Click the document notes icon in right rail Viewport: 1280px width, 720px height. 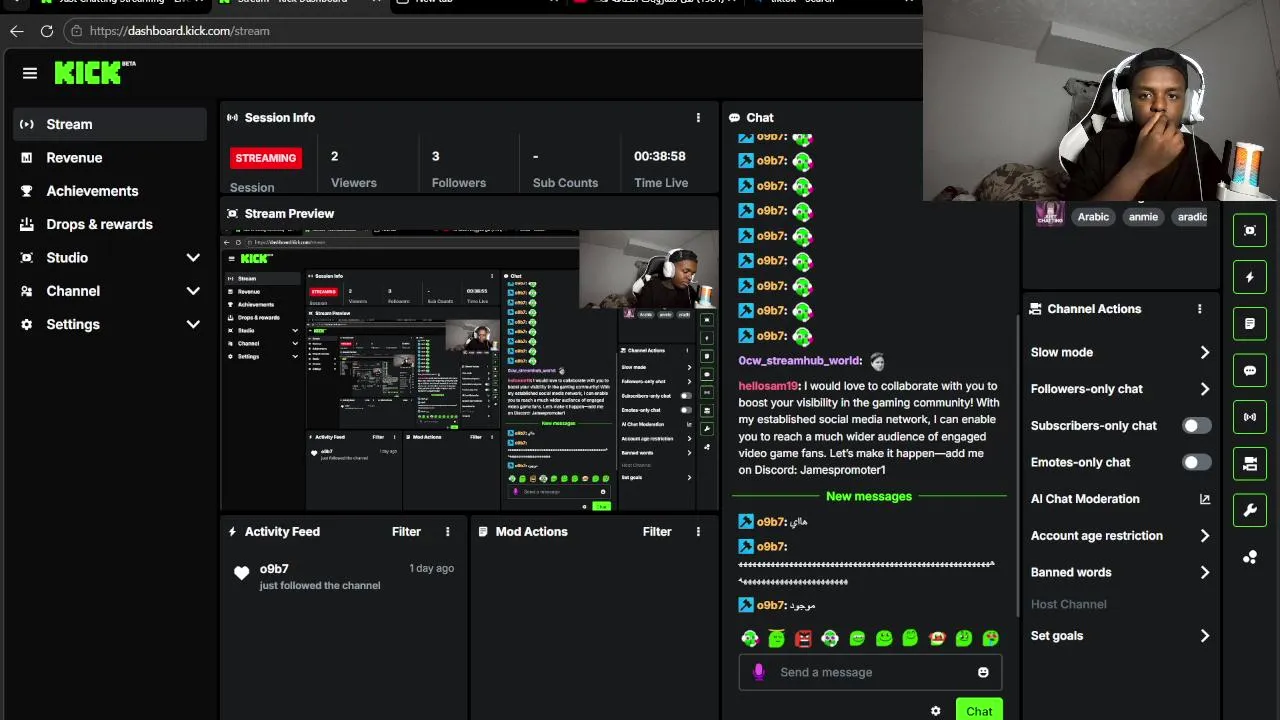[1250, 324]
